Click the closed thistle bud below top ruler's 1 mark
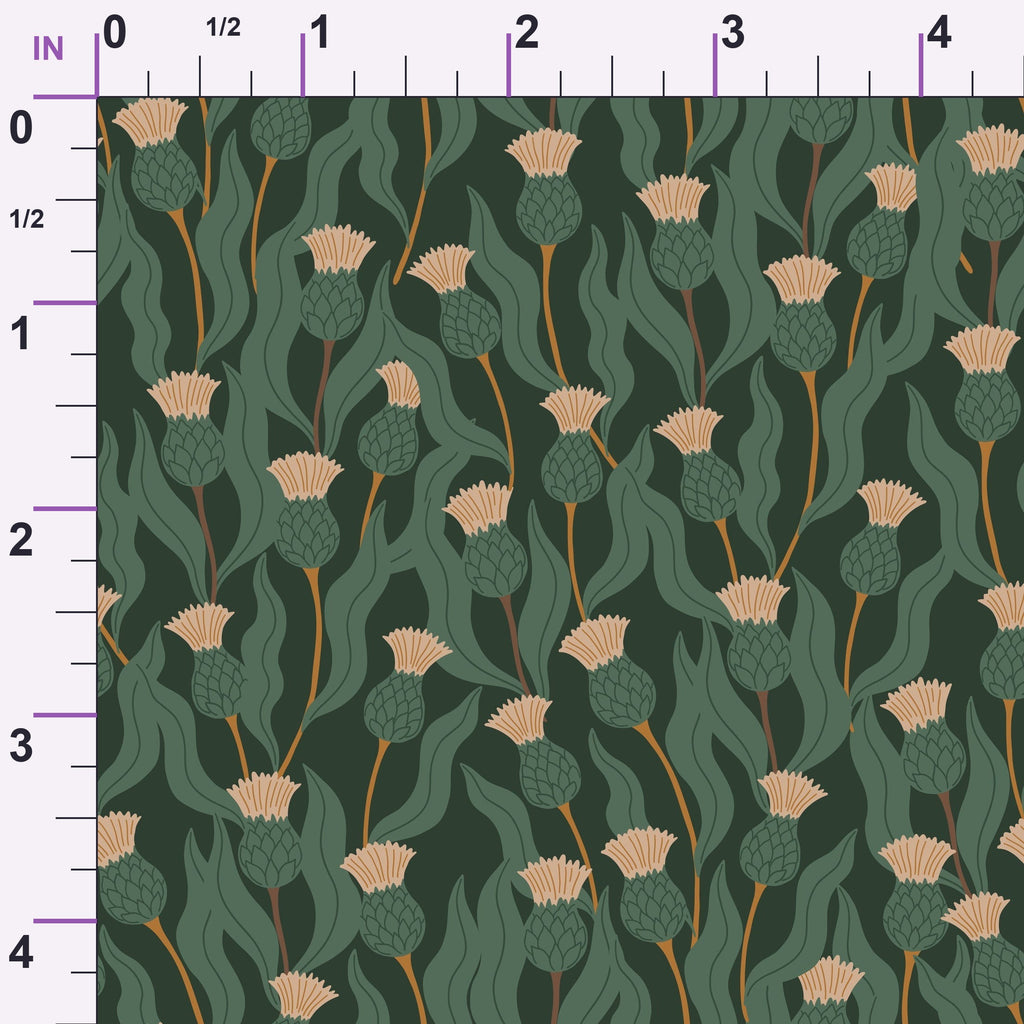1024x1024 pixels. (281, 128)
